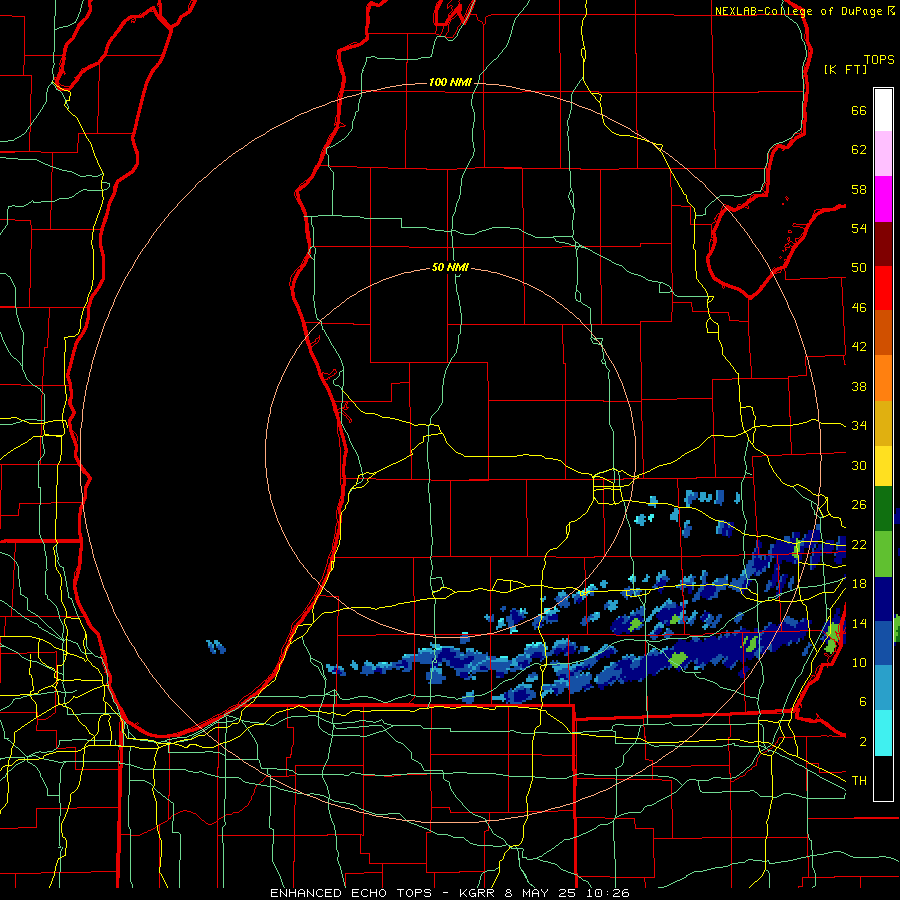Click the medium blue 18 kft swatch
900x900 pixels.
[x=883, y=643]
